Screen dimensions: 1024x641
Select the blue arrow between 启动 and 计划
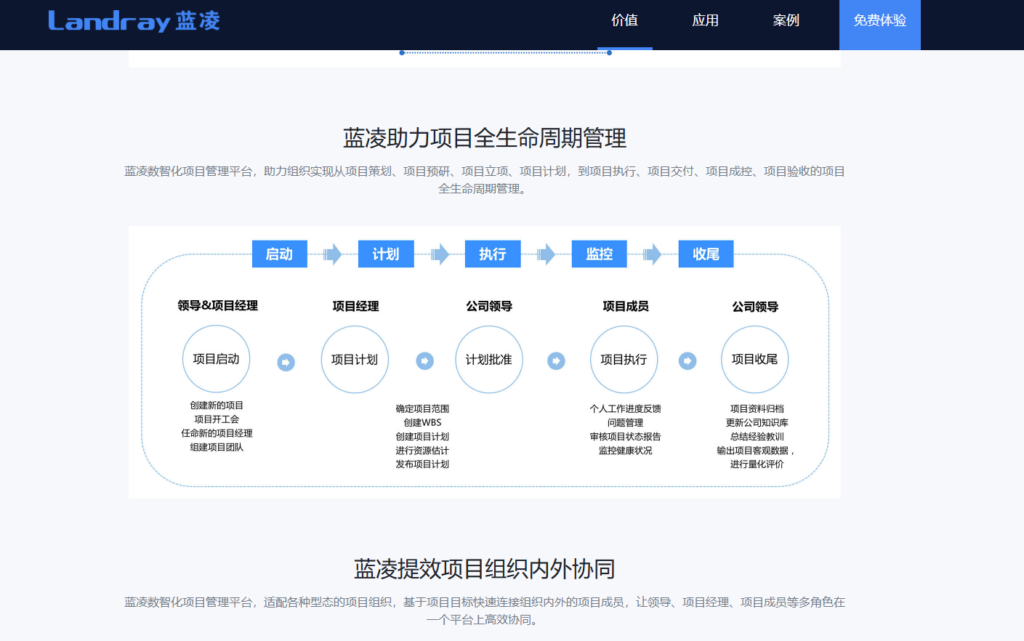click(x=332, y=254)
